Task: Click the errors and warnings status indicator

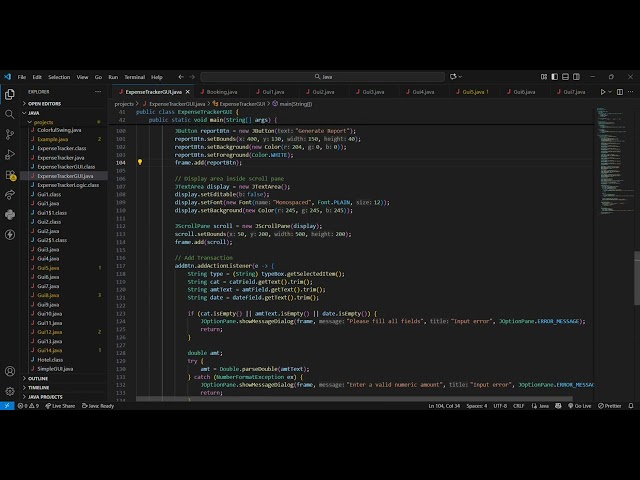Action: click(x=28, y=406)
